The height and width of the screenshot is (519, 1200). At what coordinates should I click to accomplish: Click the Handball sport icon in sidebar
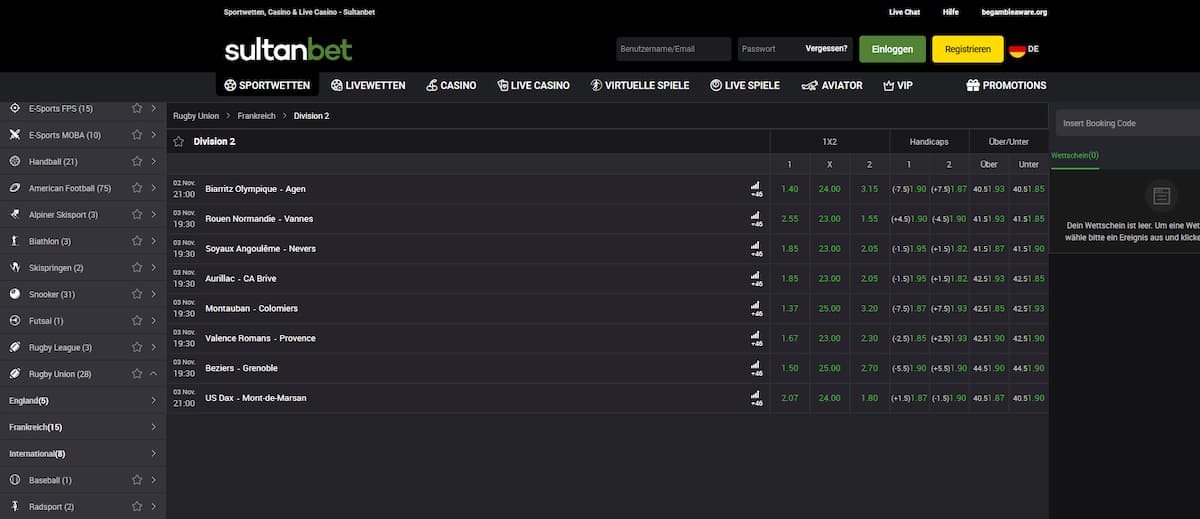click(15, 161)
